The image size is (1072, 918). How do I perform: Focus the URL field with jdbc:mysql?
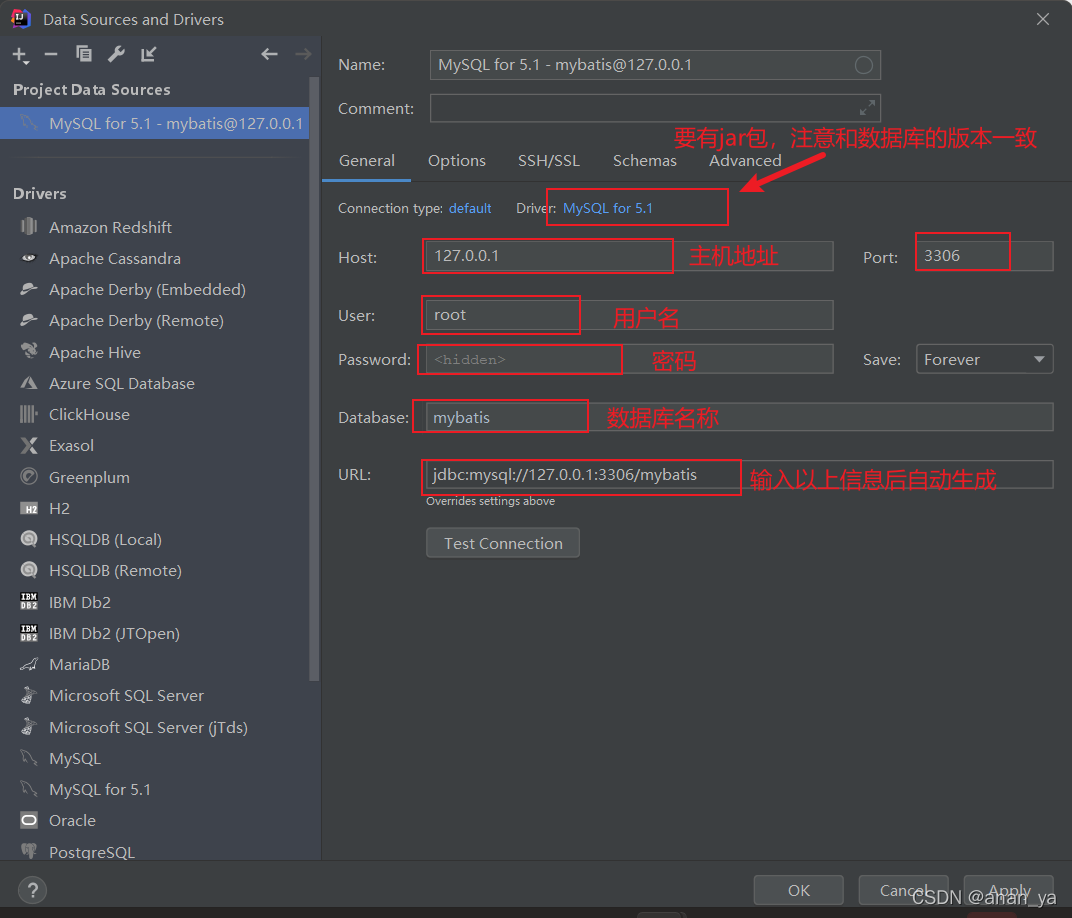coord(739,474)
